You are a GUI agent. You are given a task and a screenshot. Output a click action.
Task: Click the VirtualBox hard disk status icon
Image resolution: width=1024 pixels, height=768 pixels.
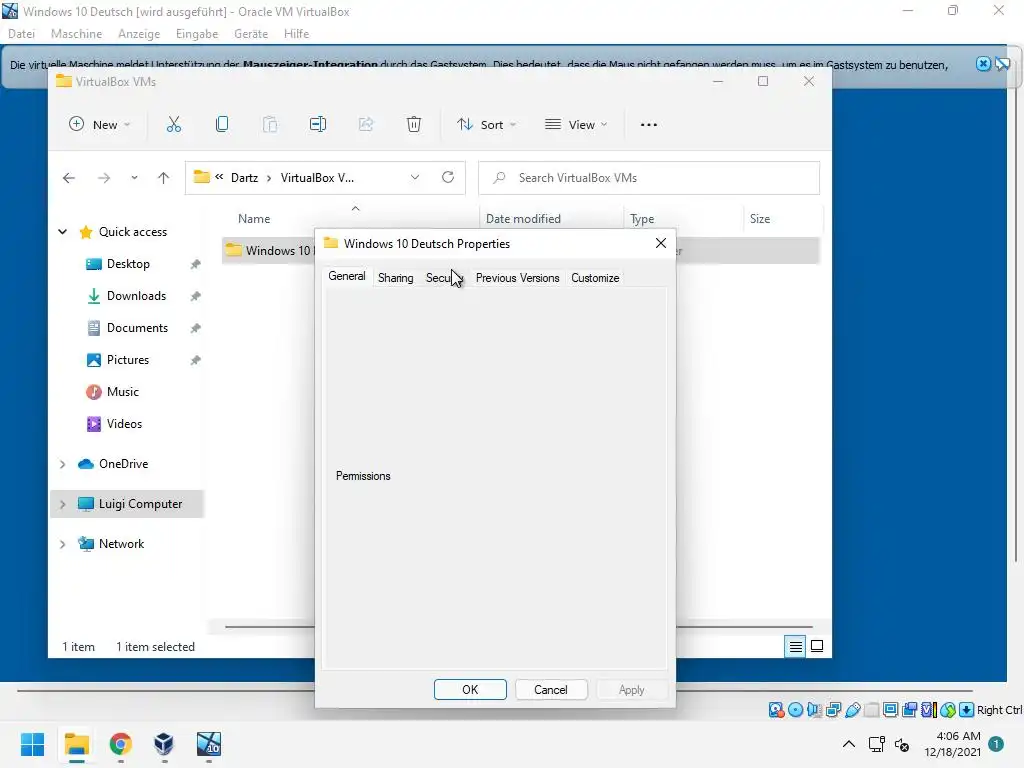pyautogui.click(x=776, y=710)
